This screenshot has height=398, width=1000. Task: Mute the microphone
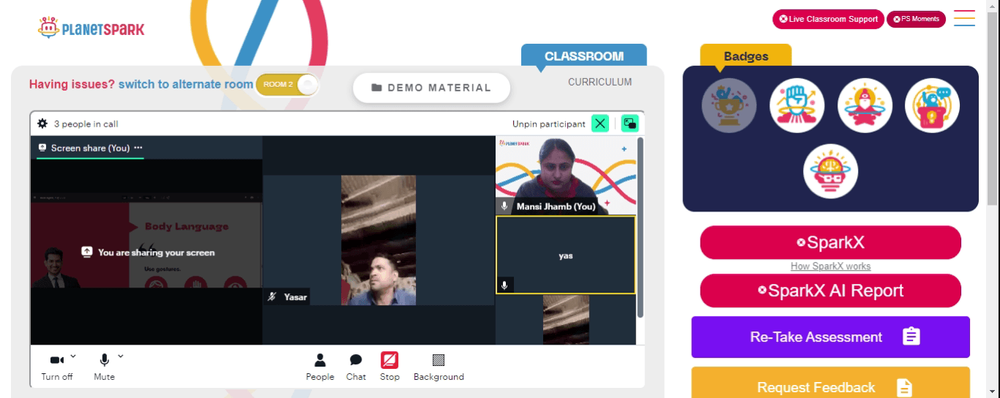pos(104,367)
